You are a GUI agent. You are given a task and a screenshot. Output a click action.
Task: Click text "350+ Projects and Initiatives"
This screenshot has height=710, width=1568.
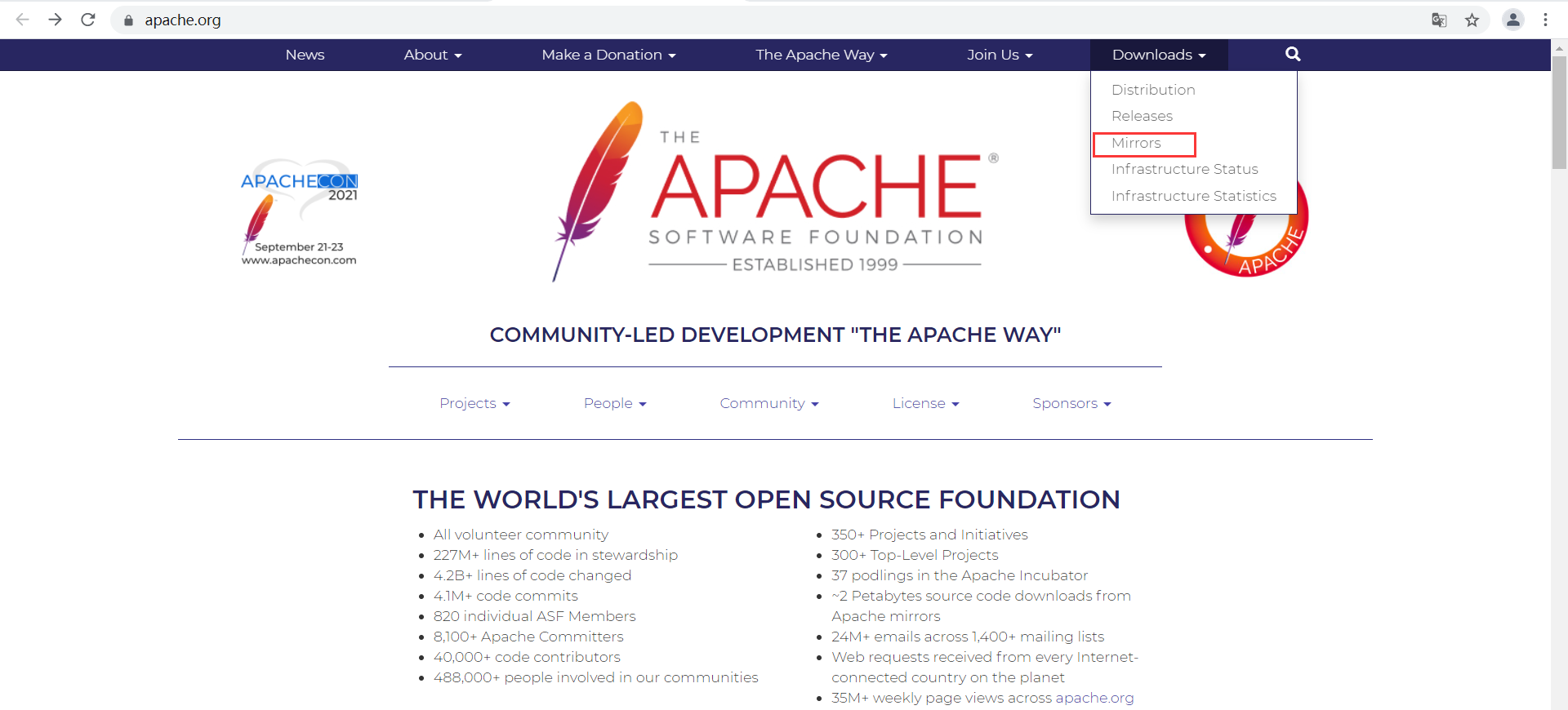[x=929, y=535]
